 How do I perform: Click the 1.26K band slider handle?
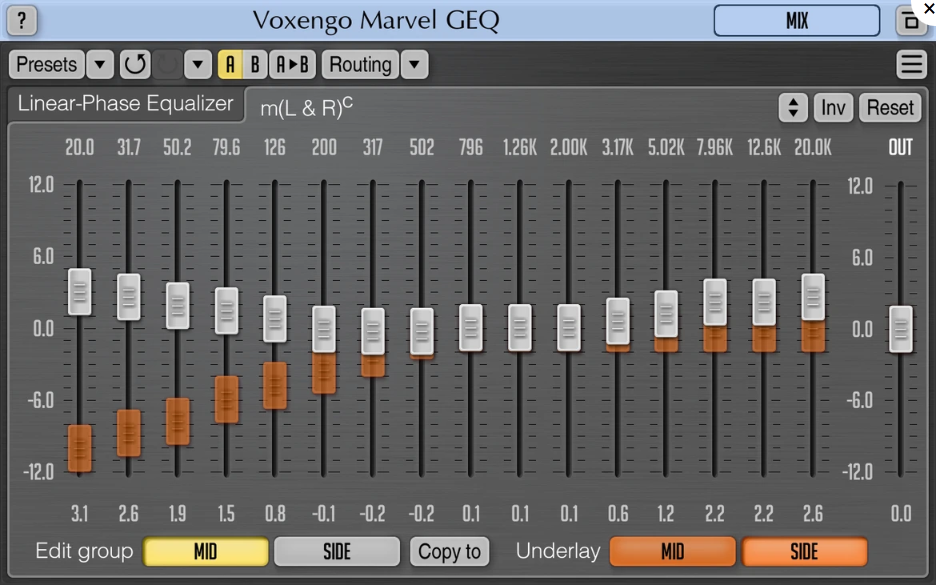519,327
